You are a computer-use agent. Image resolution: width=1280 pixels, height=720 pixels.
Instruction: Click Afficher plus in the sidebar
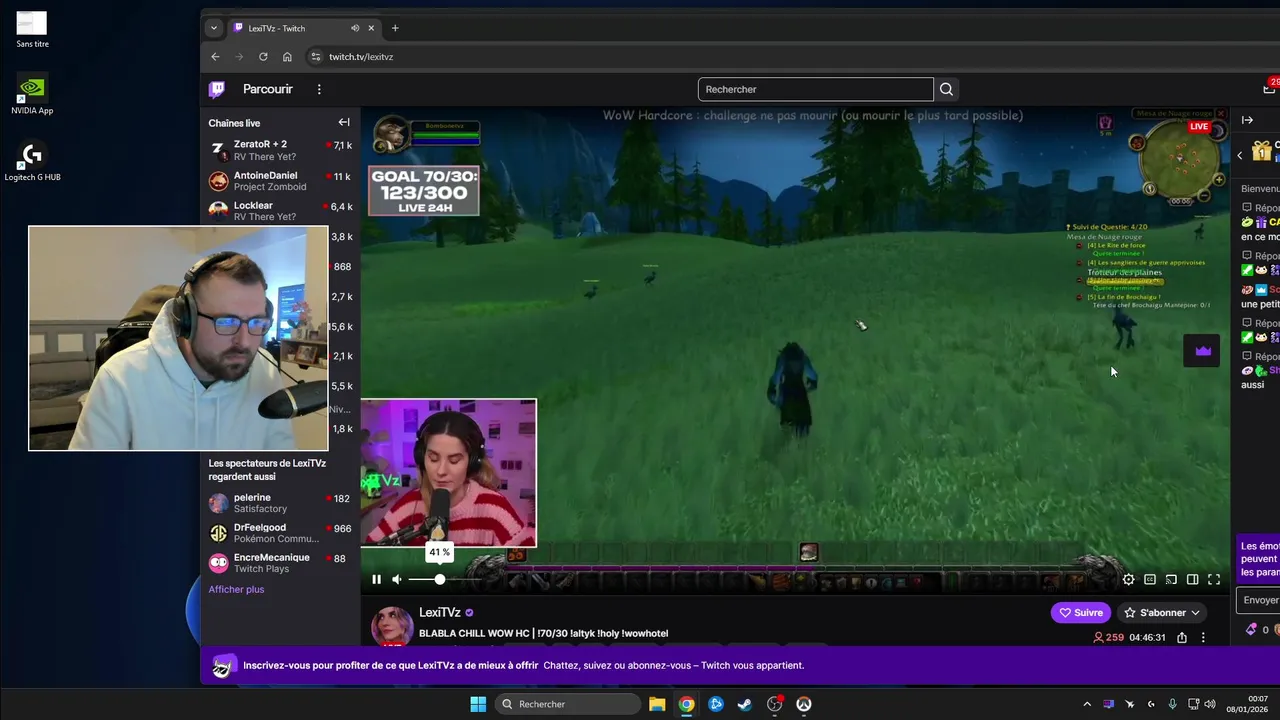236,589
